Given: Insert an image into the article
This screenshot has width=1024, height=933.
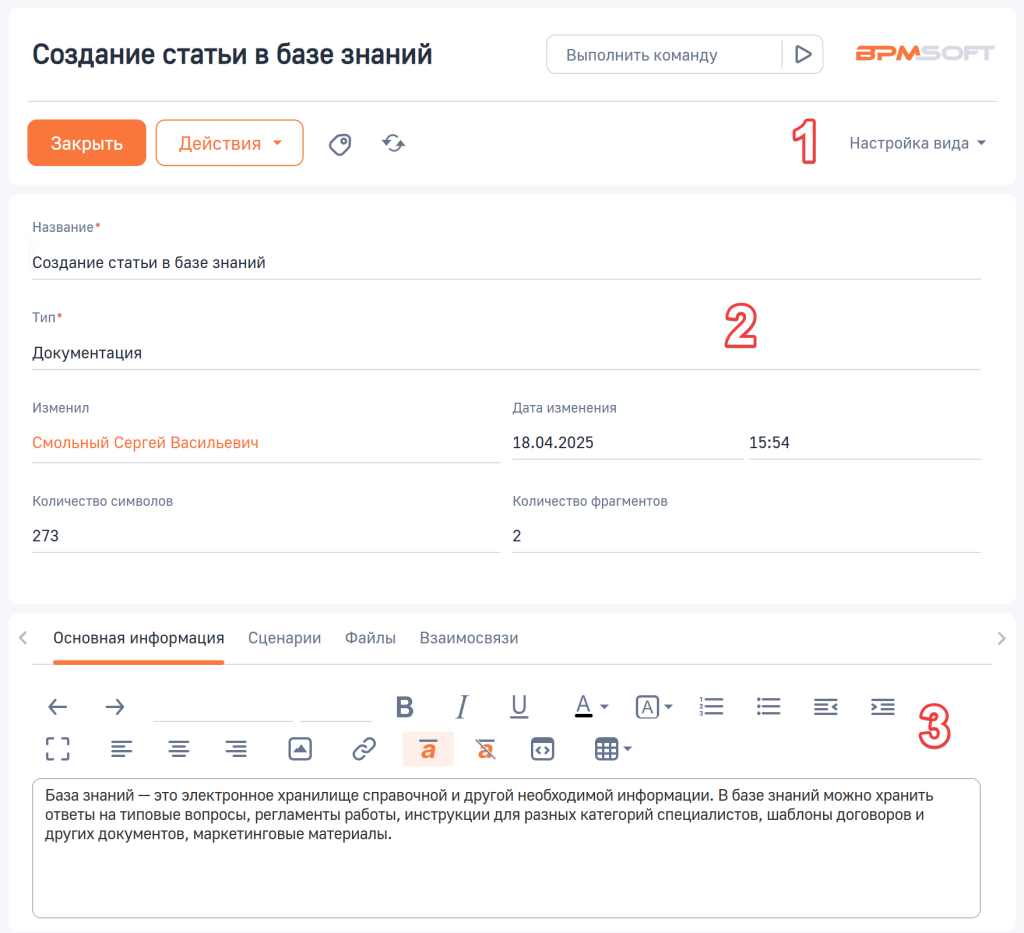Looking at the screenshot, I should point(300,749).
